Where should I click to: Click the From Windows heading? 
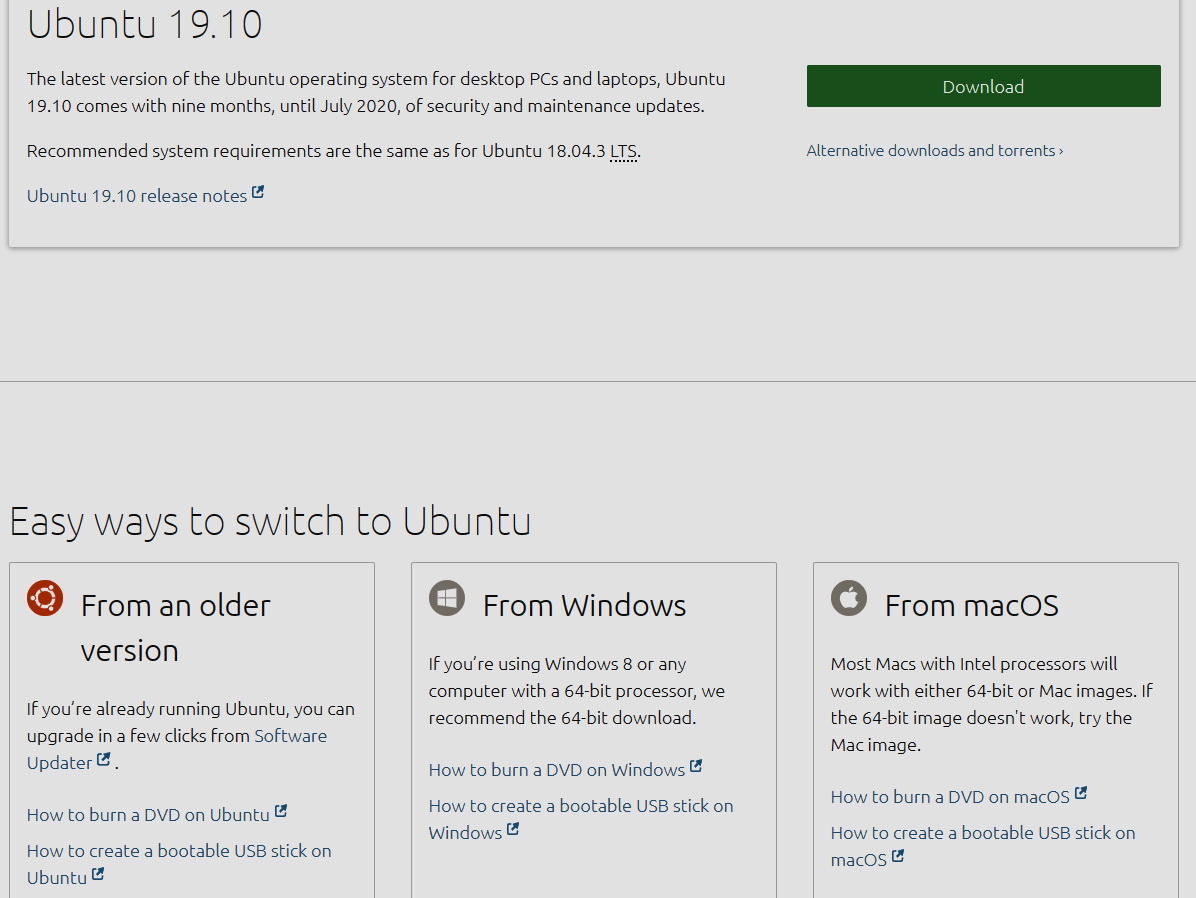584,606
